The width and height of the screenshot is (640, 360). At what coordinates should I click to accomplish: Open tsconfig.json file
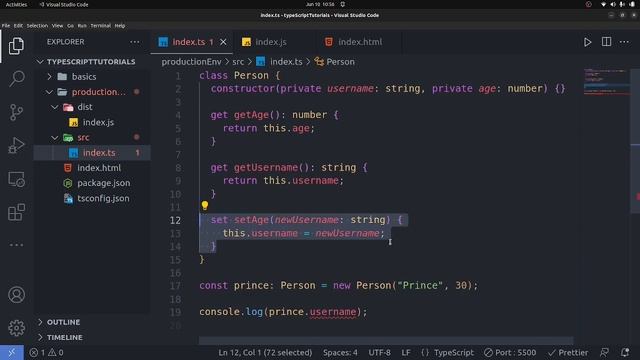pos(103,198)
